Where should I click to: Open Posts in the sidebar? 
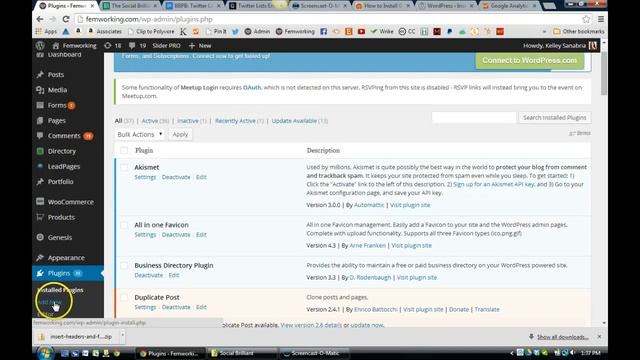pos(56,75)
